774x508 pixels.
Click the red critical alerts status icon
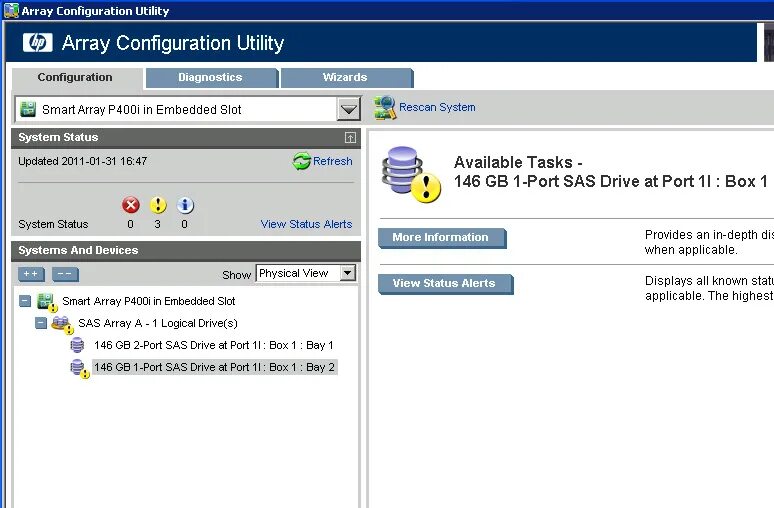[131, 205]
